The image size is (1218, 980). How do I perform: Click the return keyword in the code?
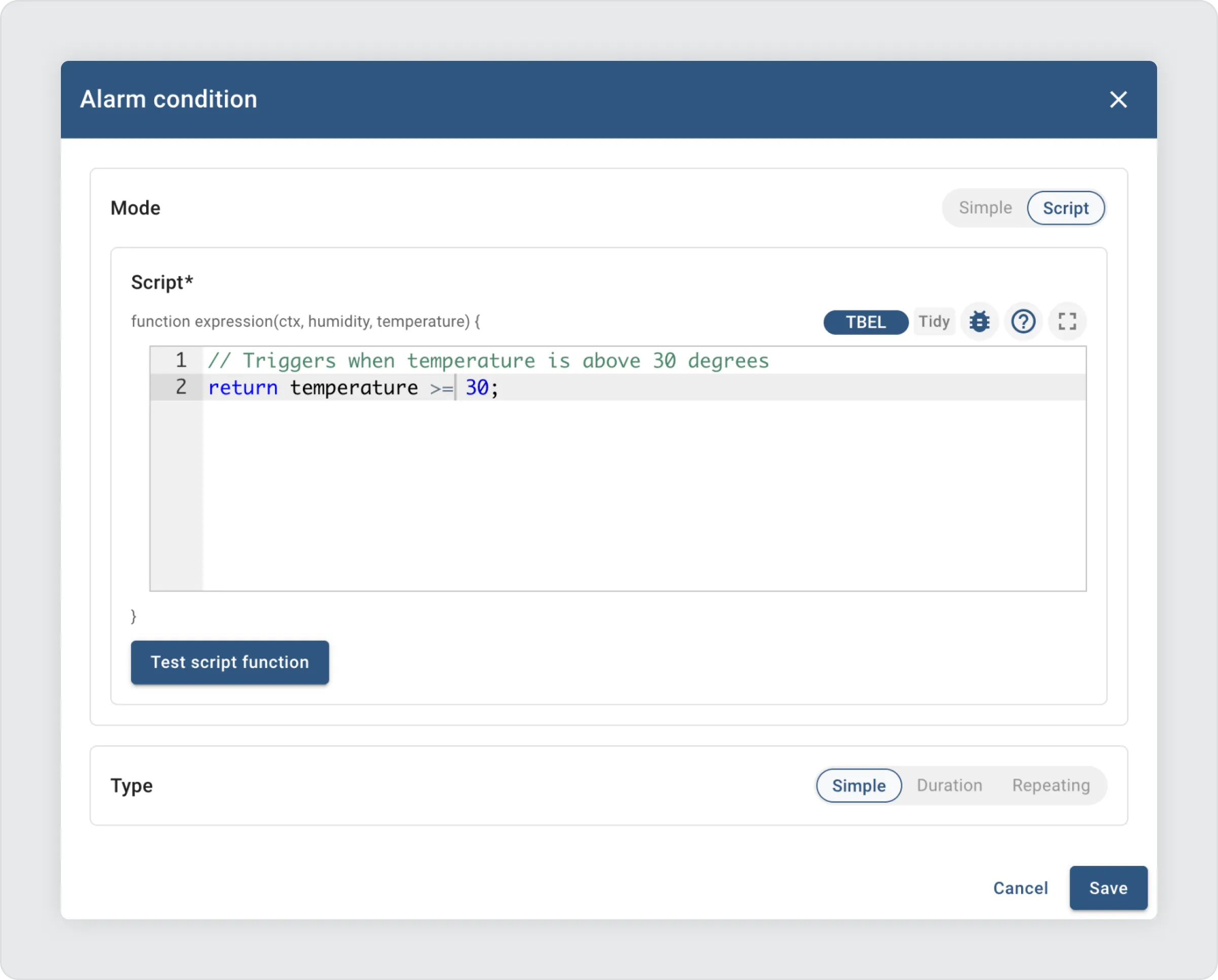click(243, 388)
